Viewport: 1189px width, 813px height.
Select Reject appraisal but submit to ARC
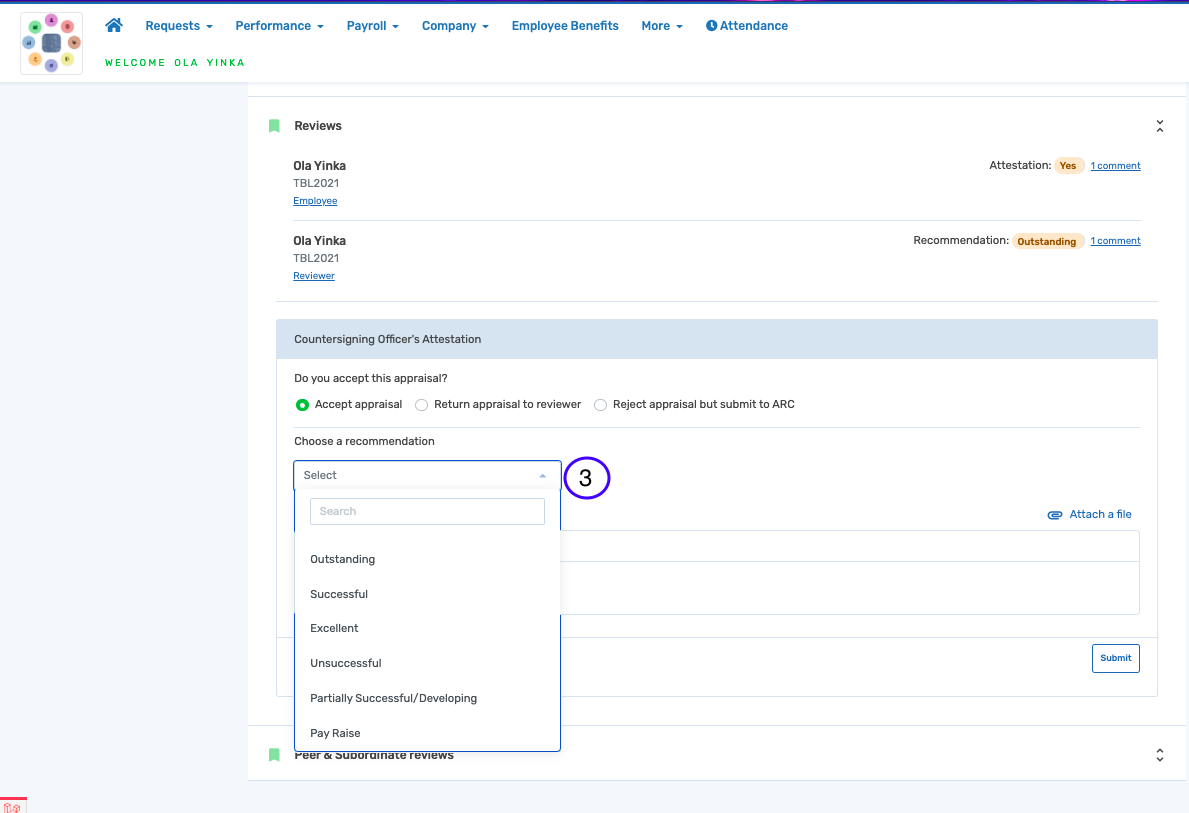tap(600, 405)
